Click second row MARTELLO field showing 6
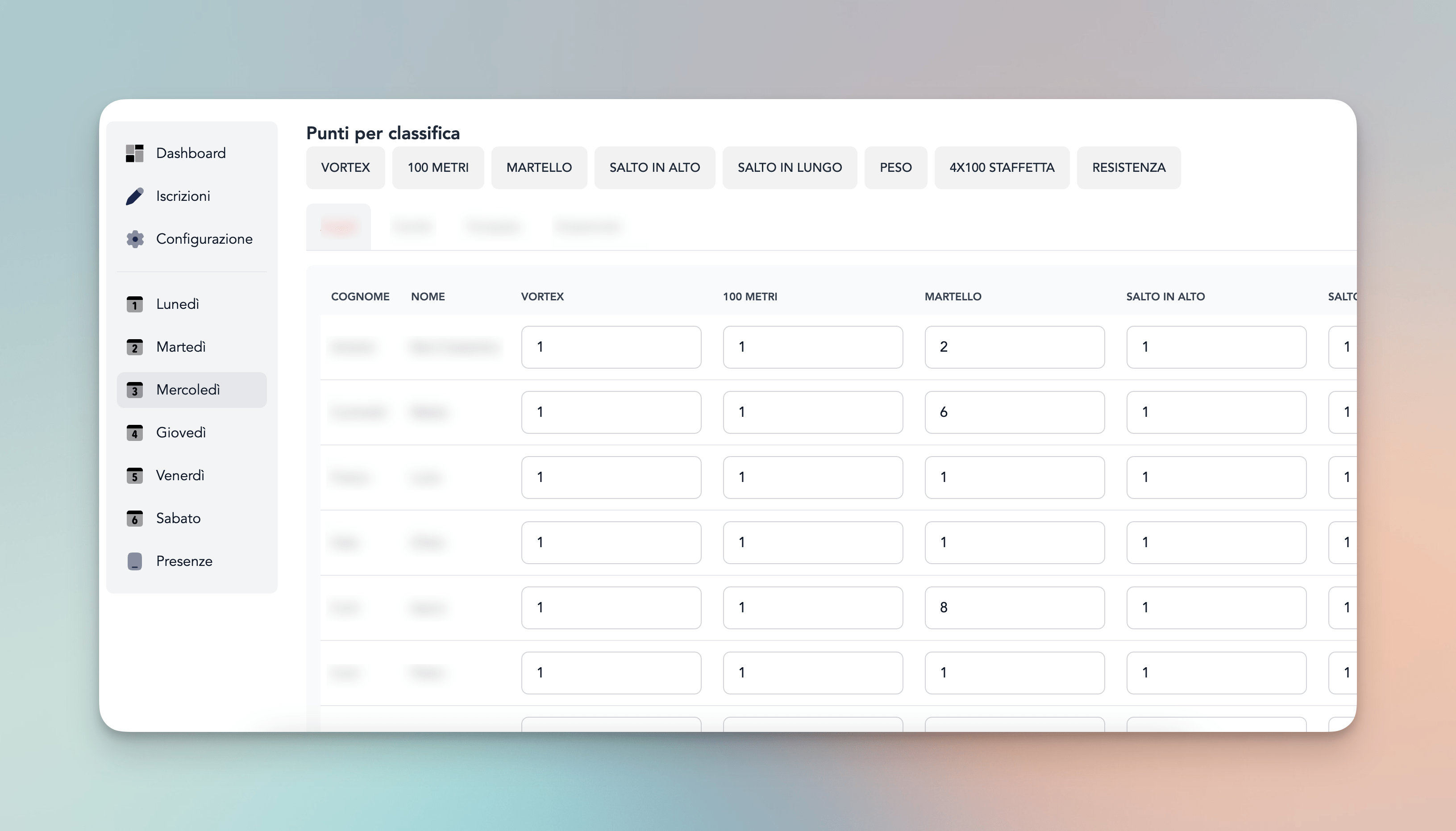This screenshot has height=831, width=1456. [1014, 412]
